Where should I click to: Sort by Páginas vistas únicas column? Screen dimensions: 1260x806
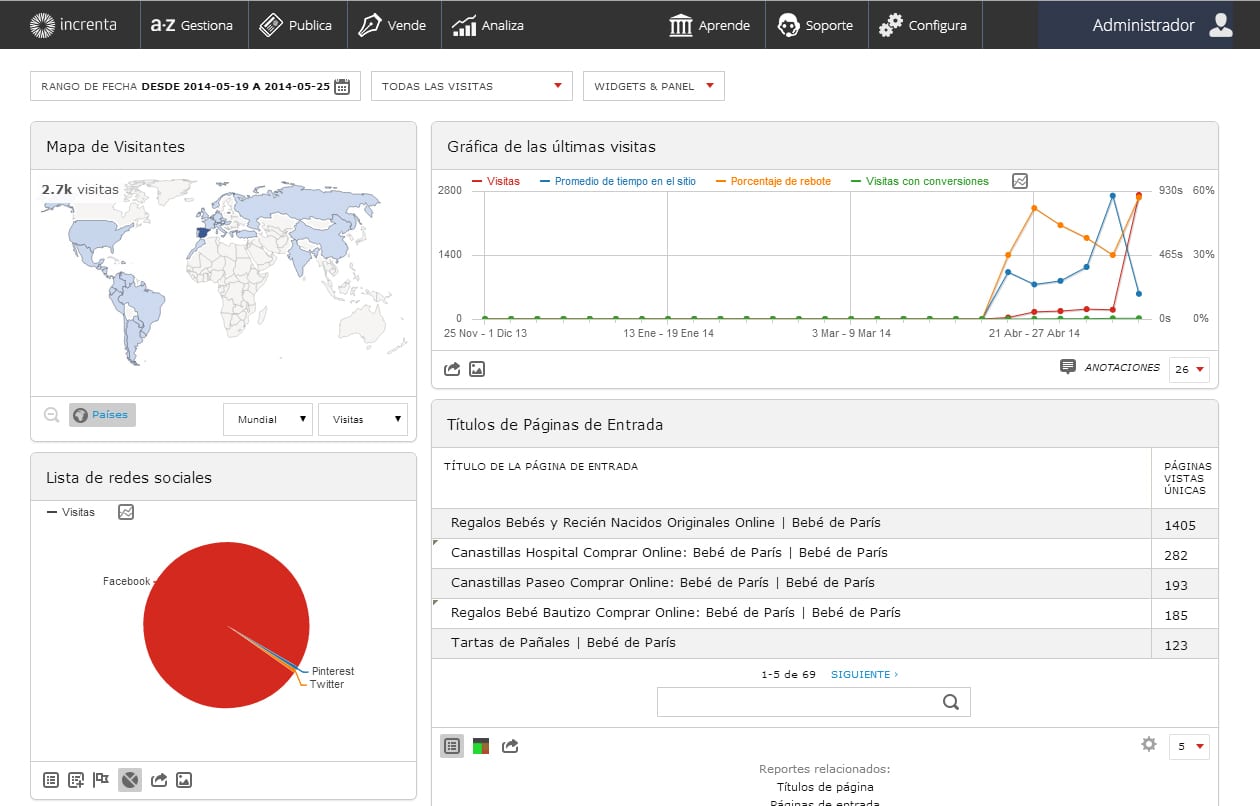pos(1186,478)
